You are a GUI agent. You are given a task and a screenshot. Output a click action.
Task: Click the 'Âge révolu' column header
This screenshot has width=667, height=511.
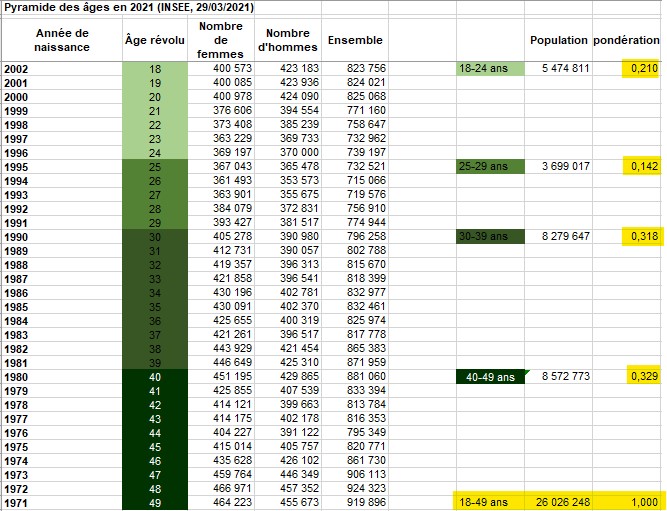(155, 40)
